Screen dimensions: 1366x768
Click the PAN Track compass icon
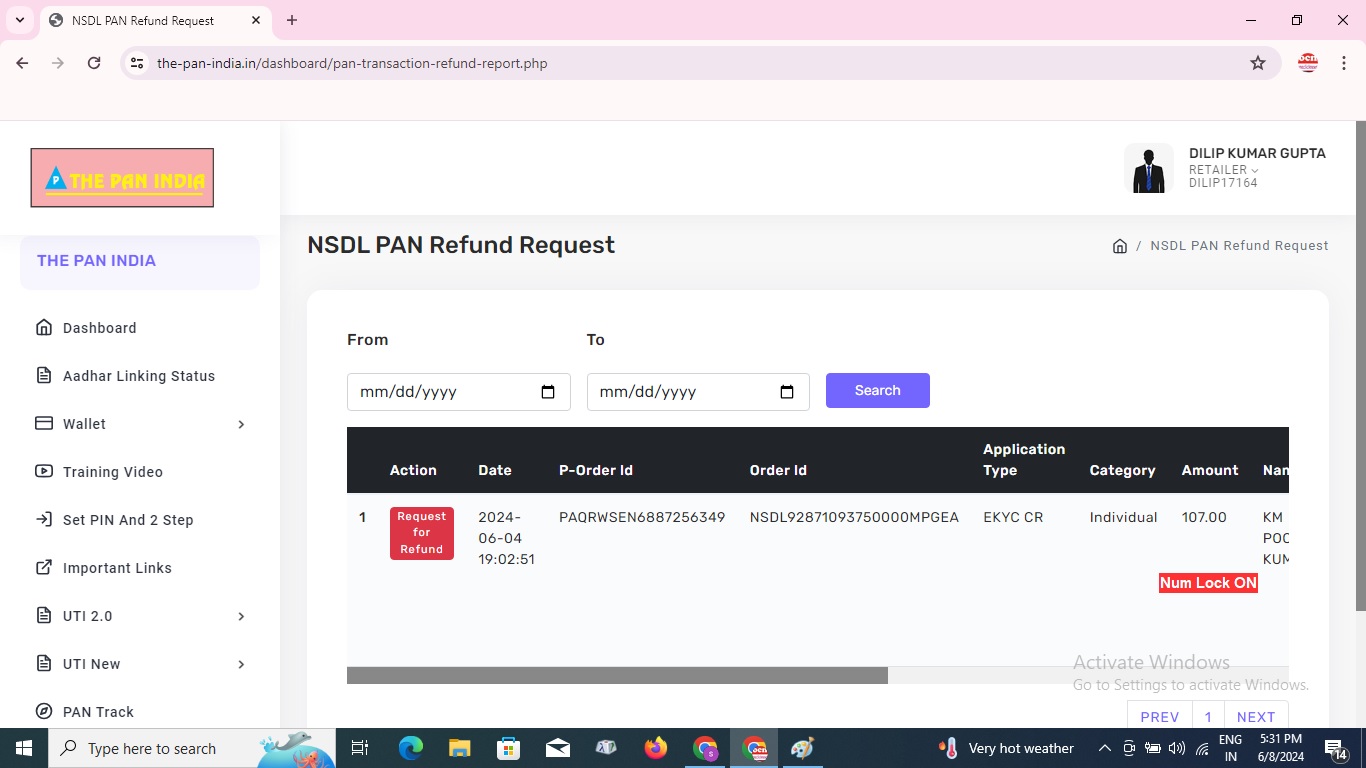point(44,712)
